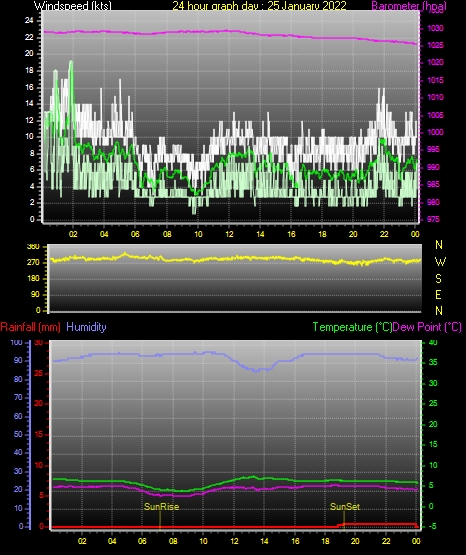Click the Rainfall (mm) legend label

[30, 327]
